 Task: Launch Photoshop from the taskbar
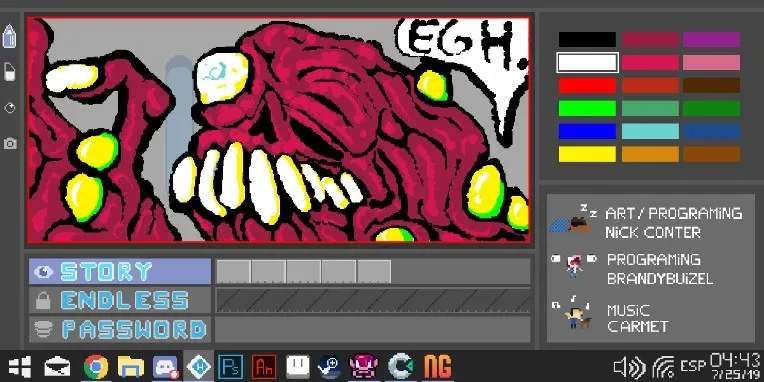(230, 367)
